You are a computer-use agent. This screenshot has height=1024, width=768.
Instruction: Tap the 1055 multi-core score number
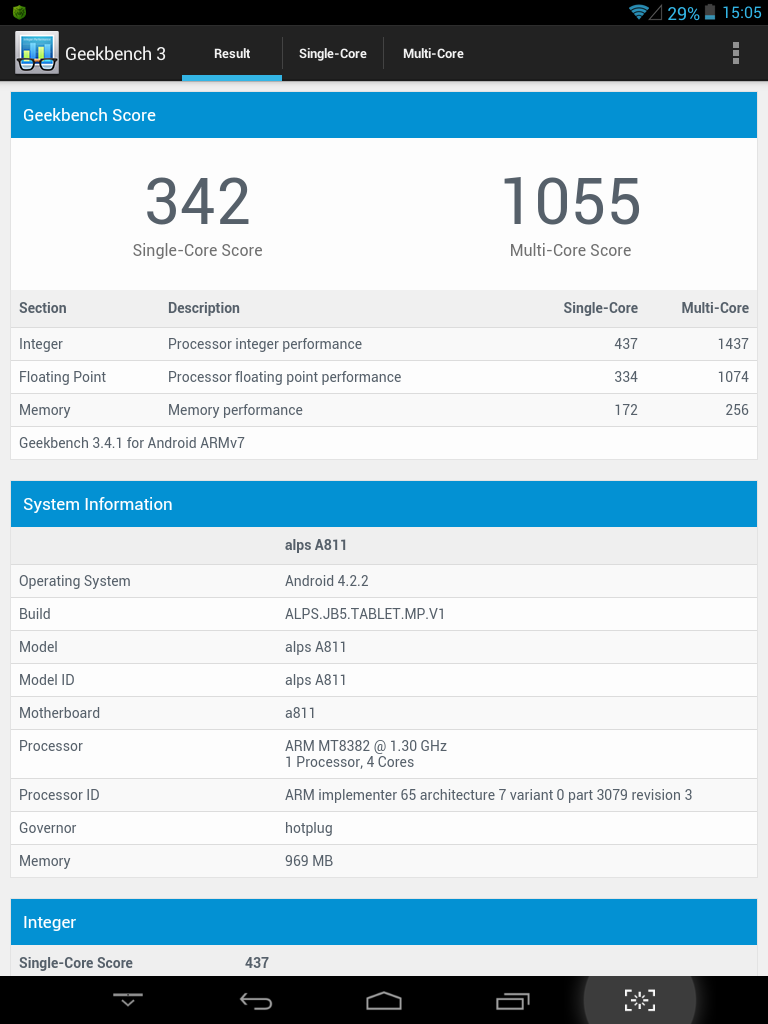point(571,201)
